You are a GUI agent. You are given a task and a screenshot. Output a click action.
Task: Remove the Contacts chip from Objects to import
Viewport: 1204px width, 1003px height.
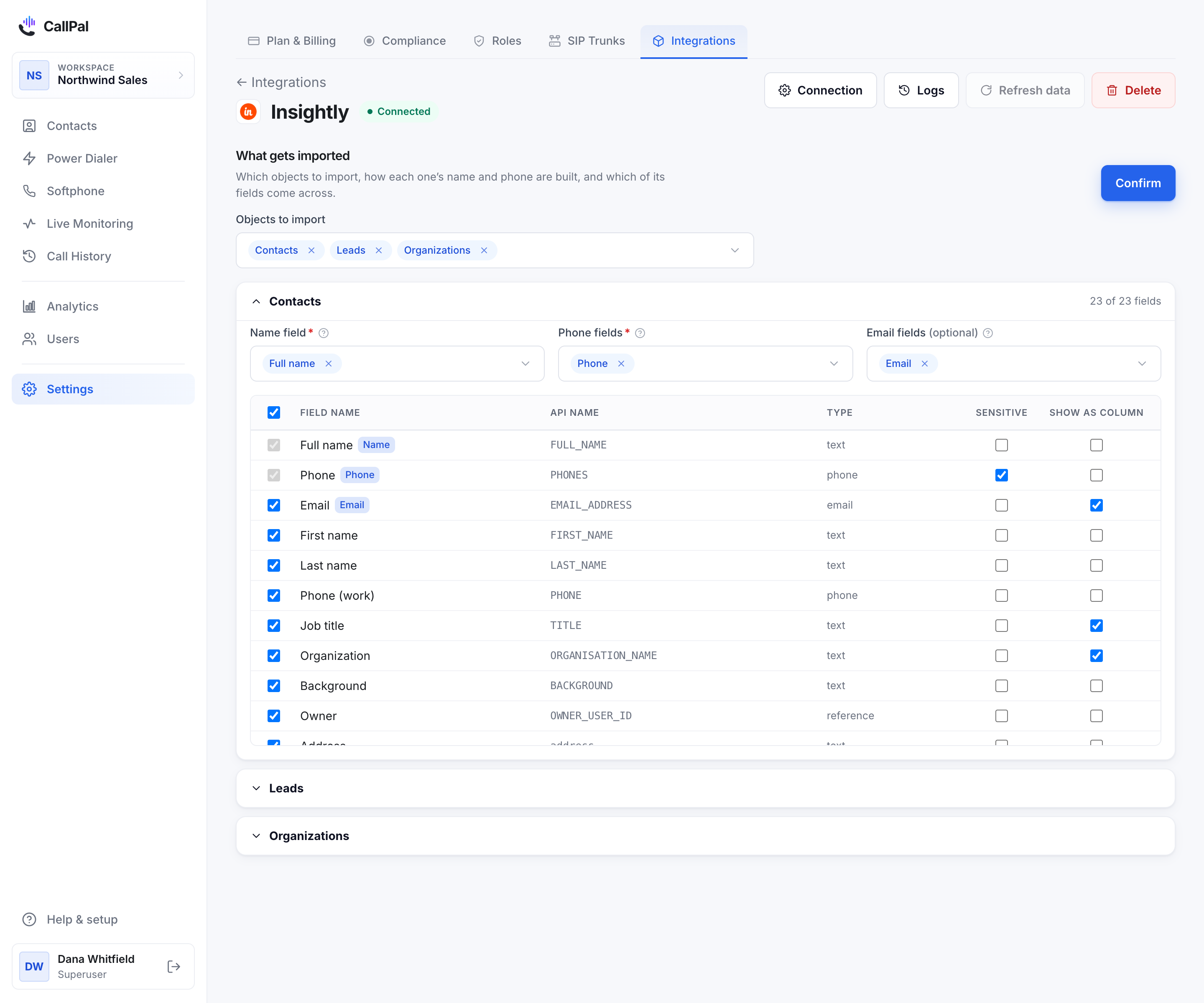(311, 250)
